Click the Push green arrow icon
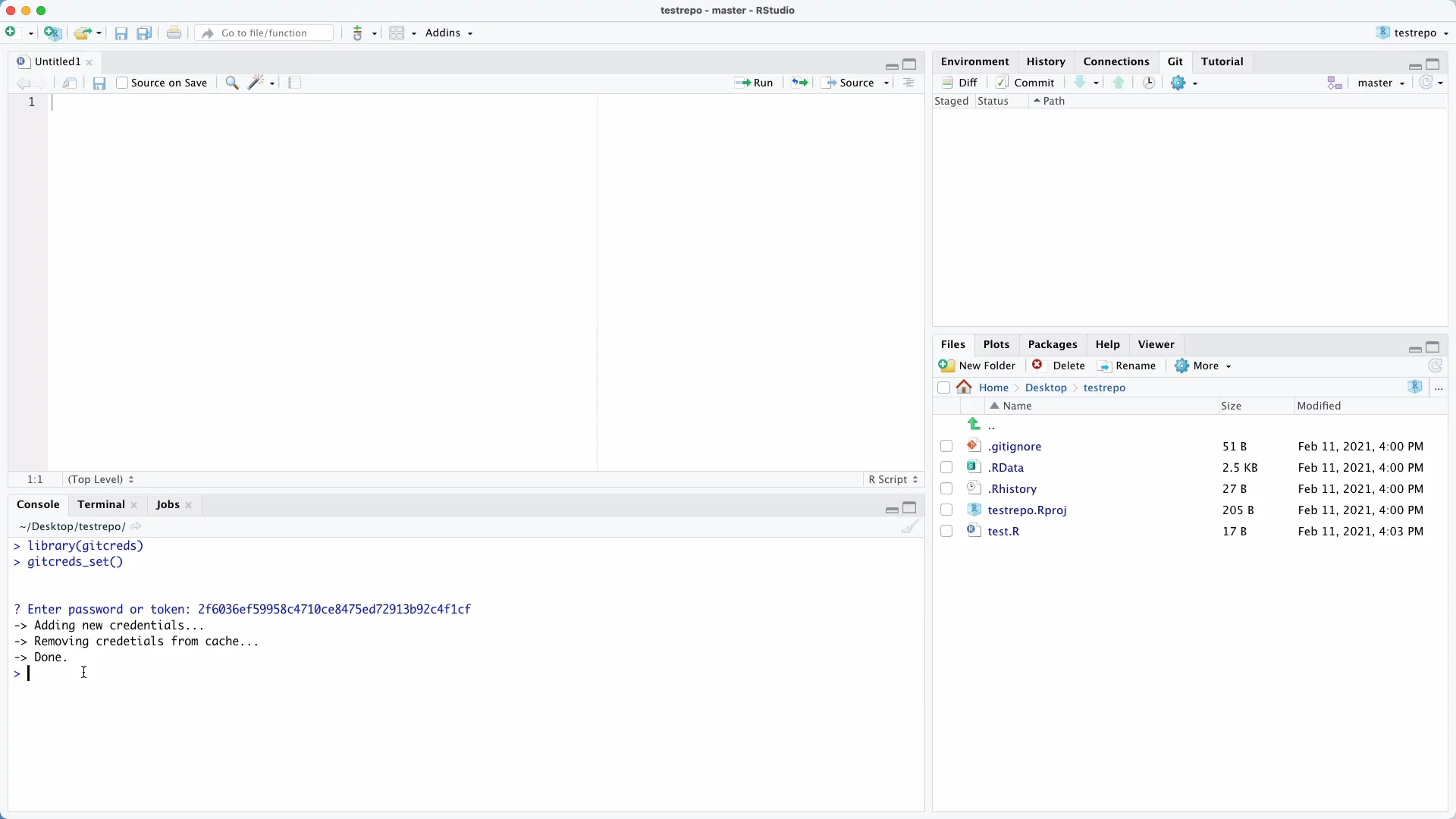1456x819 pixels. [1119, 83]
